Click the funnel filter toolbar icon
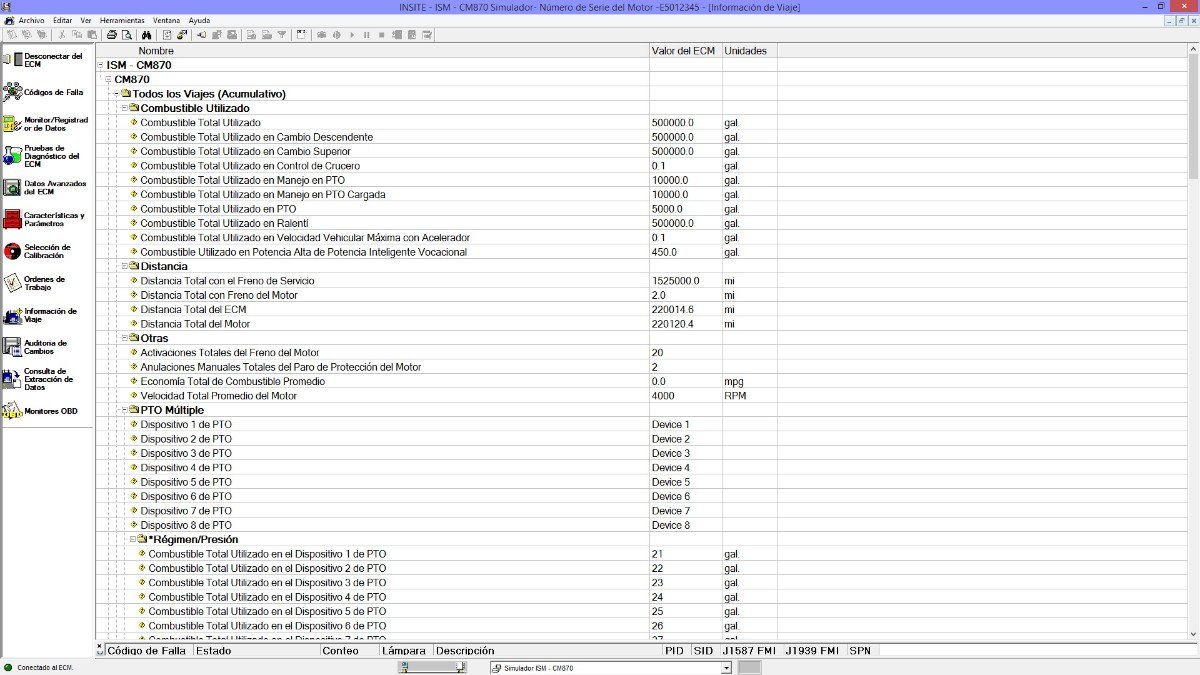The width and height of the screenshot is (1200, 675). 282,35
